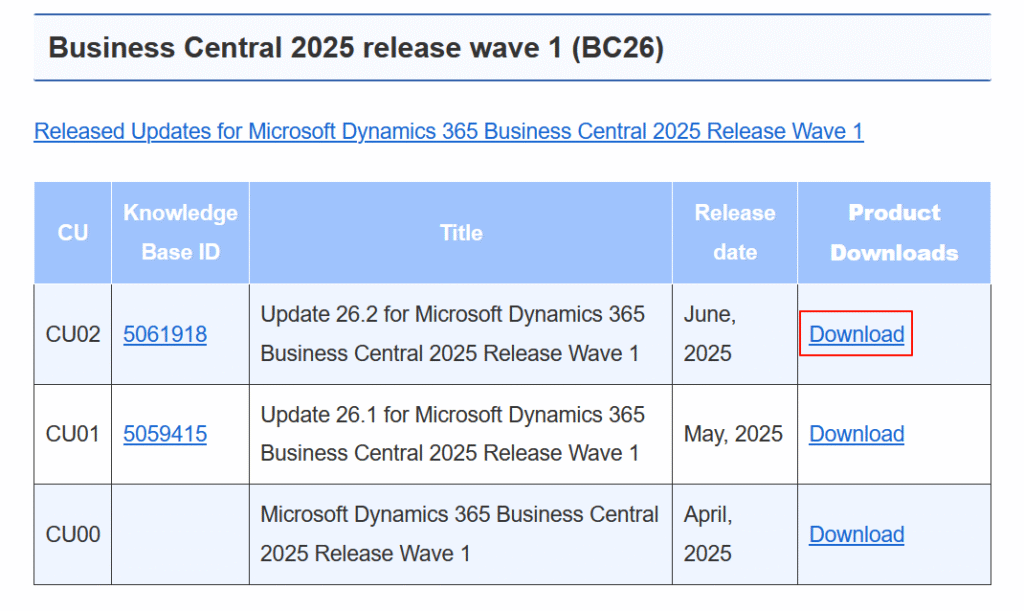Open the Released Updates for Business Central link
The width and height of the screenshot is (1024, 611).
tap(449, 131)
